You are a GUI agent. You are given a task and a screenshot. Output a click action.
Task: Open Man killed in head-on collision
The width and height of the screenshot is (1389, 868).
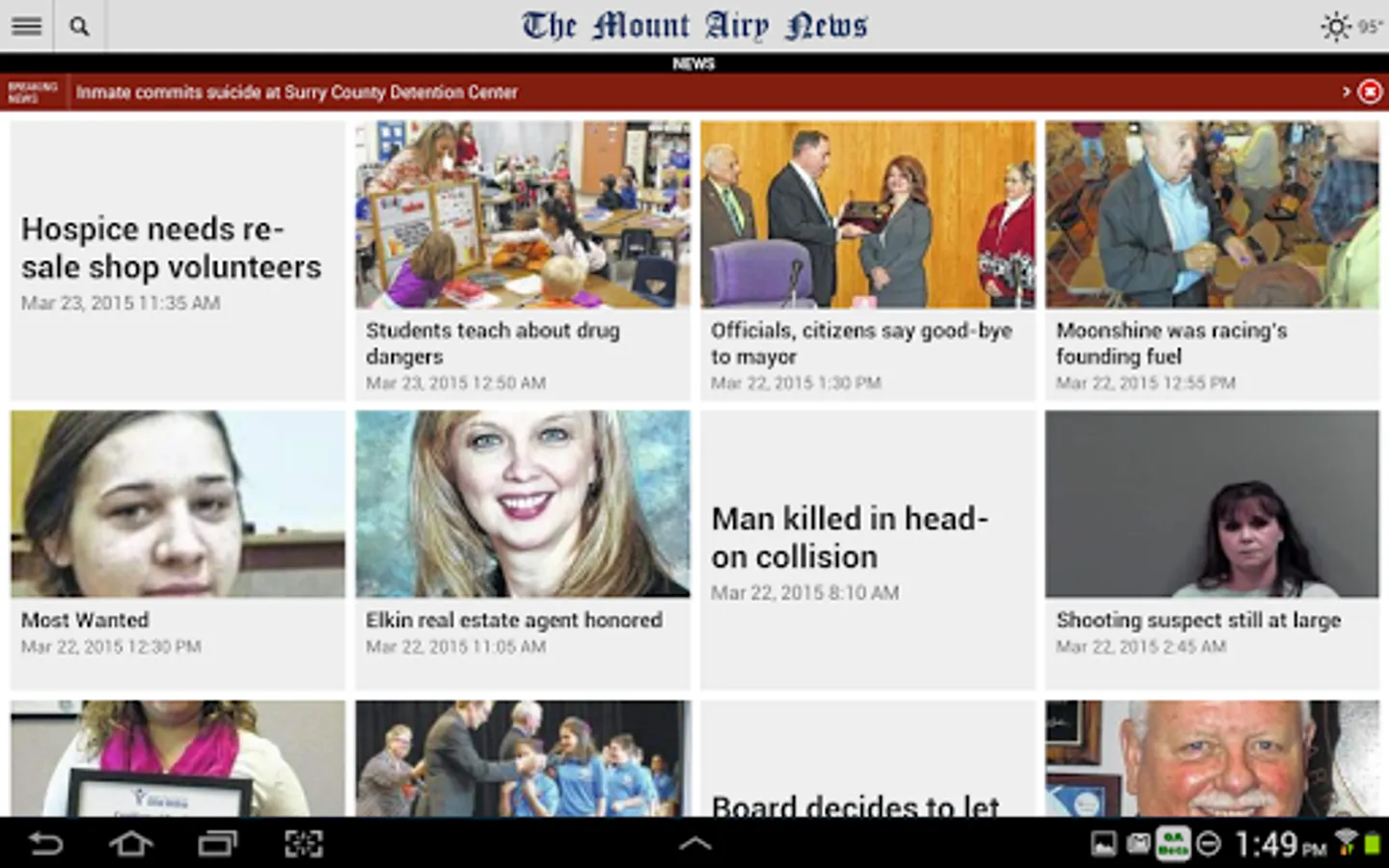point(849,537)
